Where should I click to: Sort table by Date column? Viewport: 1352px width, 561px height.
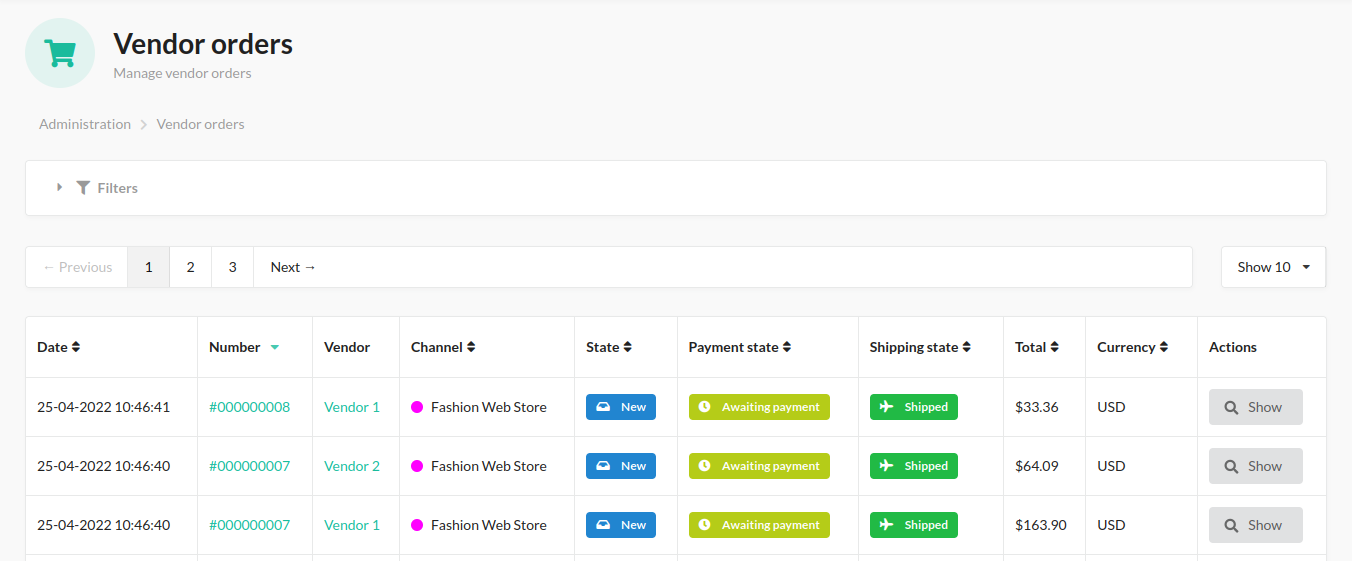tap(58, 347)
